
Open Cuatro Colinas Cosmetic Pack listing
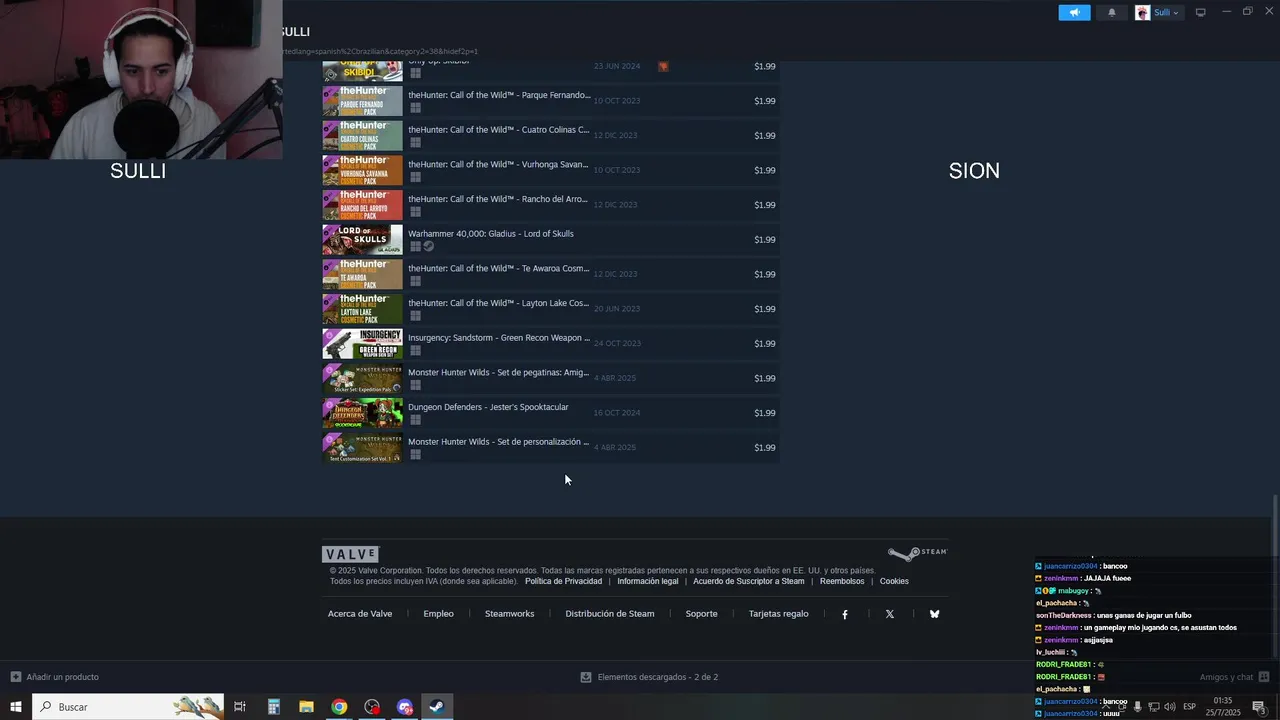point(551,135)
